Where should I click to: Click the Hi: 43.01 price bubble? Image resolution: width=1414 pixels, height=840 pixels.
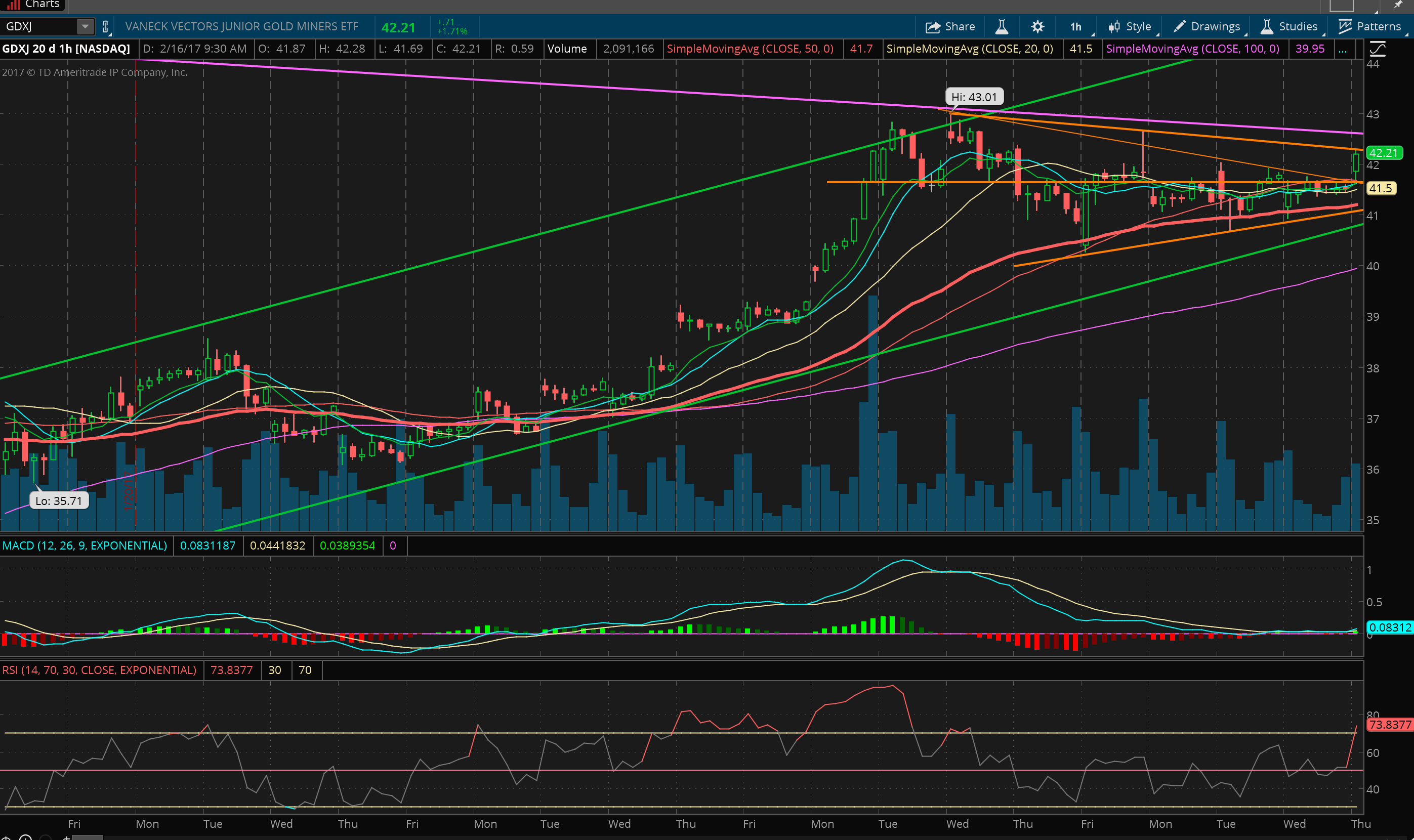974,97
